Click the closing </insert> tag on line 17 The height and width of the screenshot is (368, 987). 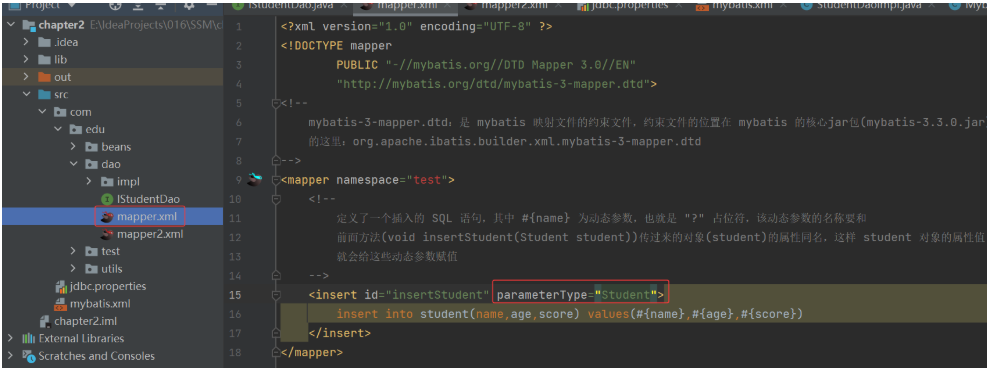[340, 333]
